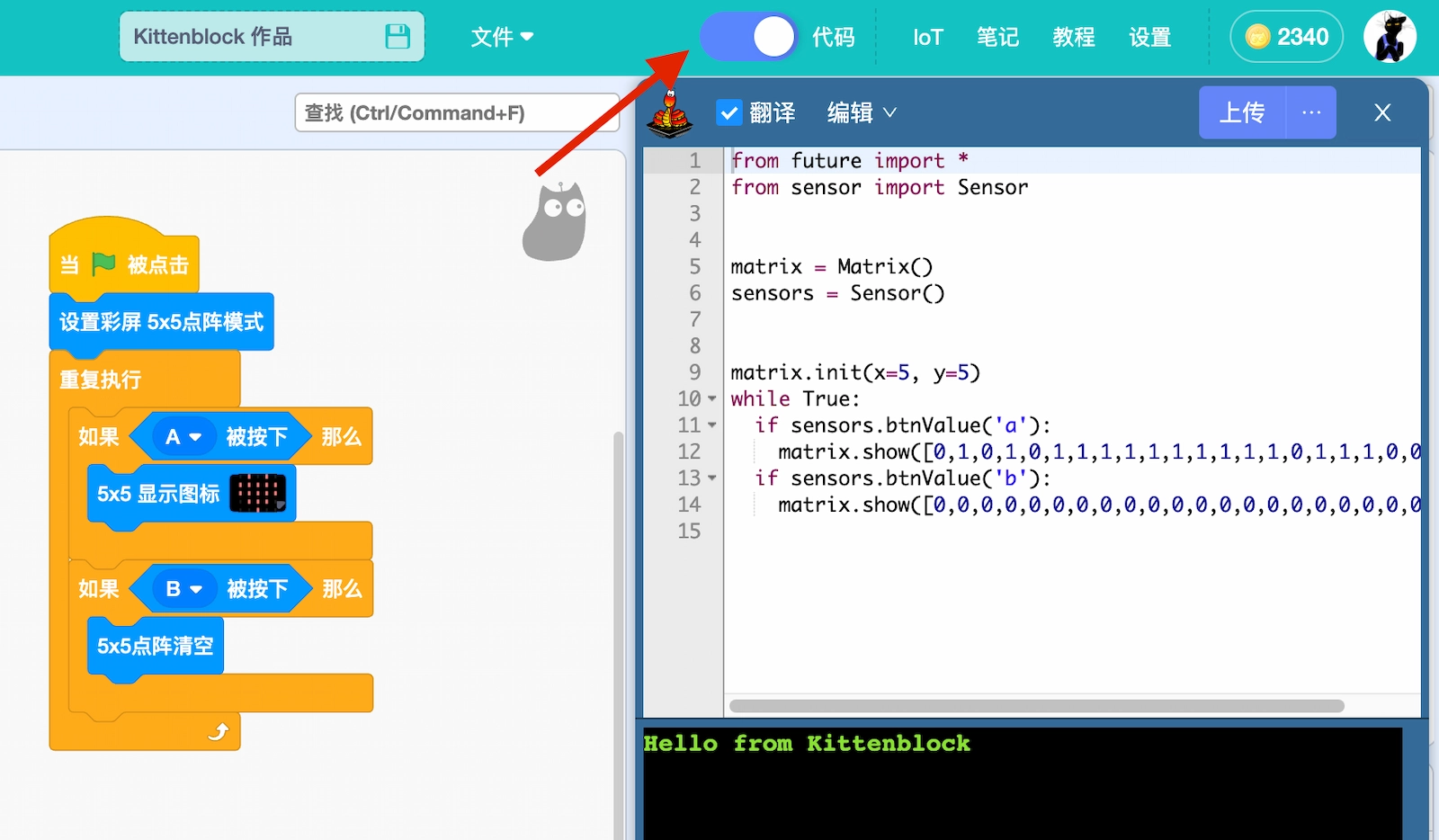Open 设置 settings
This screenshot has width=1439, height=840.
click(1149, 37)
